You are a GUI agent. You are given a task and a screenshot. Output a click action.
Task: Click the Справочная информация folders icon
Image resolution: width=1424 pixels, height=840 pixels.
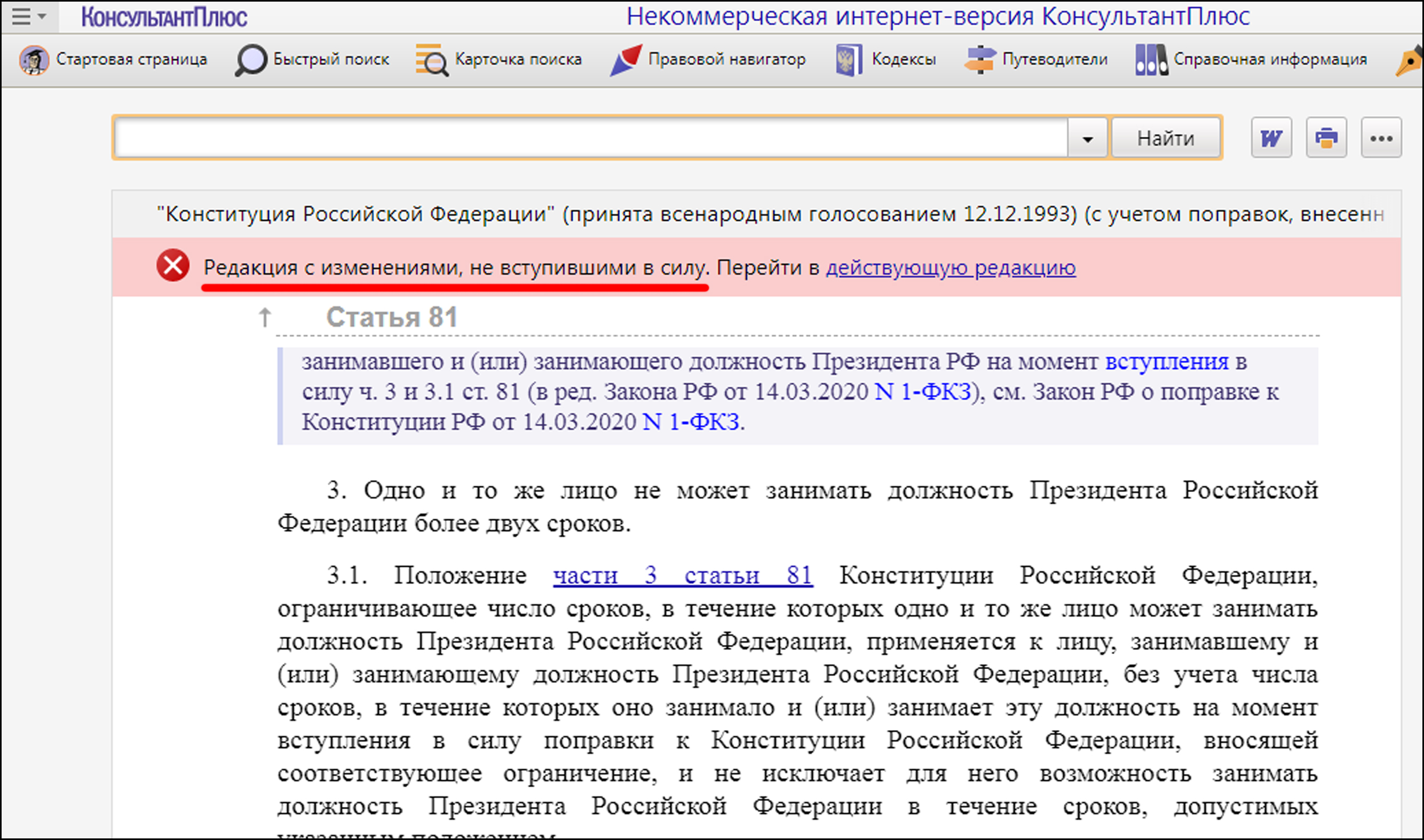(x=1151, y=59)
